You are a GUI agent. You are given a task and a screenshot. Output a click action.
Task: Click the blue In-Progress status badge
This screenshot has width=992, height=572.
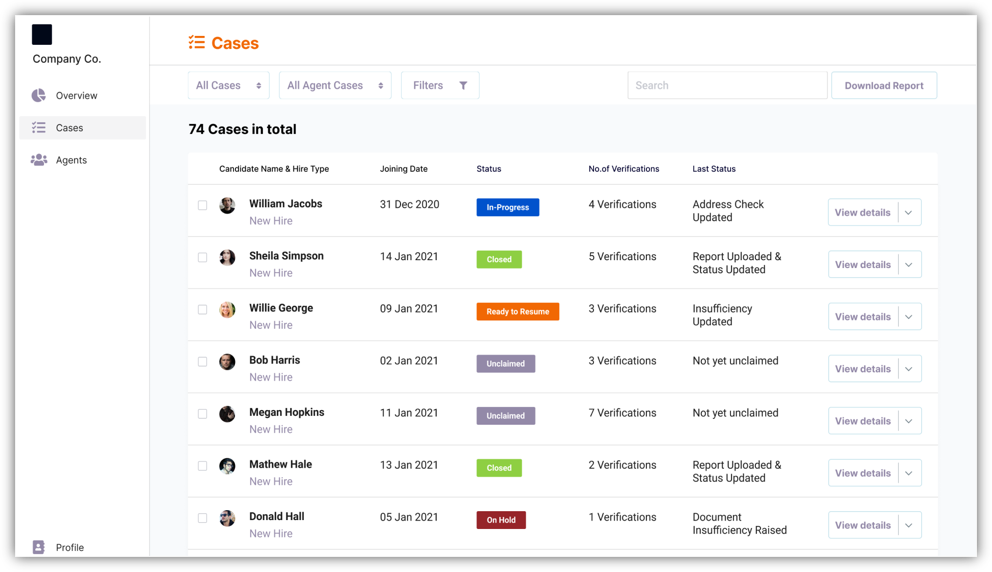click(508, 207)
